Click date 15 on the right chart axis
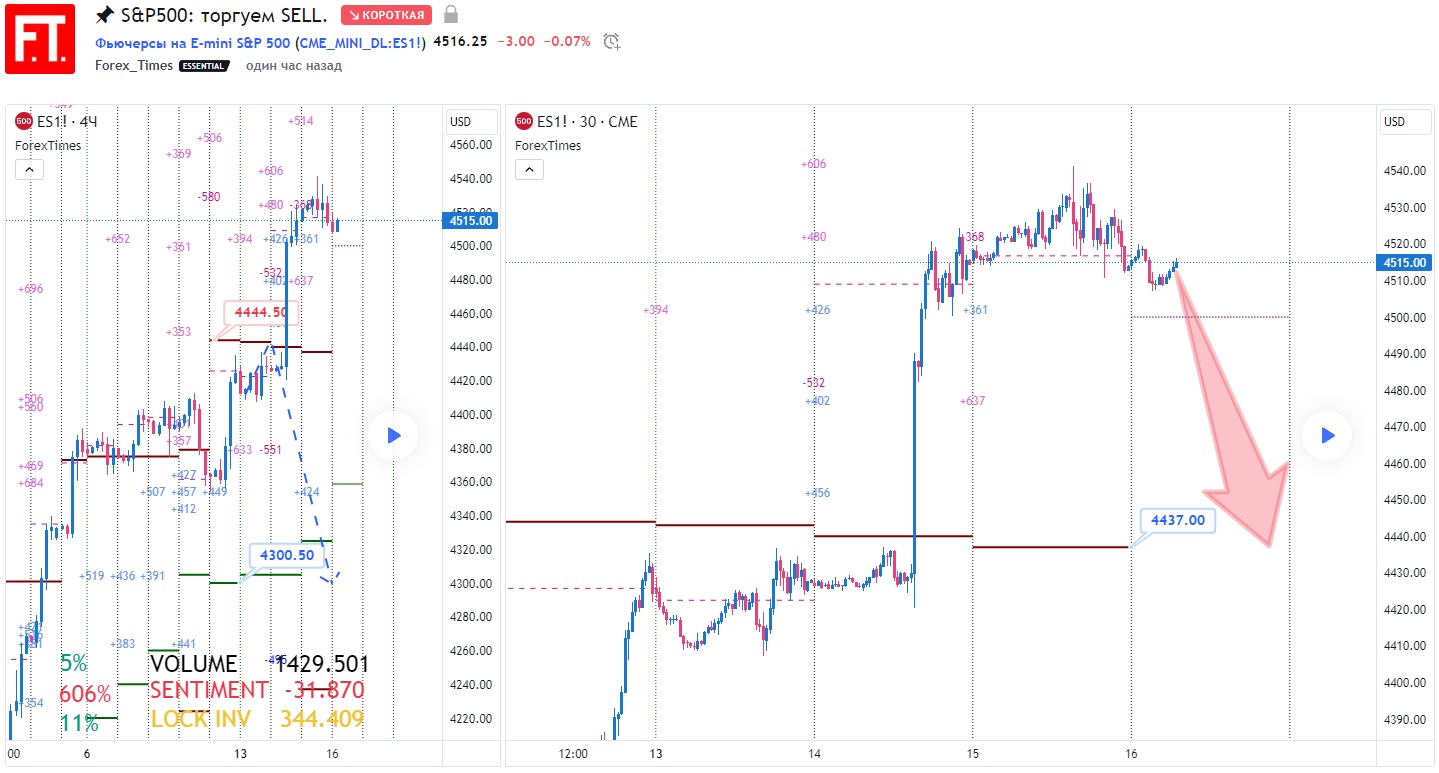Viewport: 1439px width, 773px height. coord(973,754)
